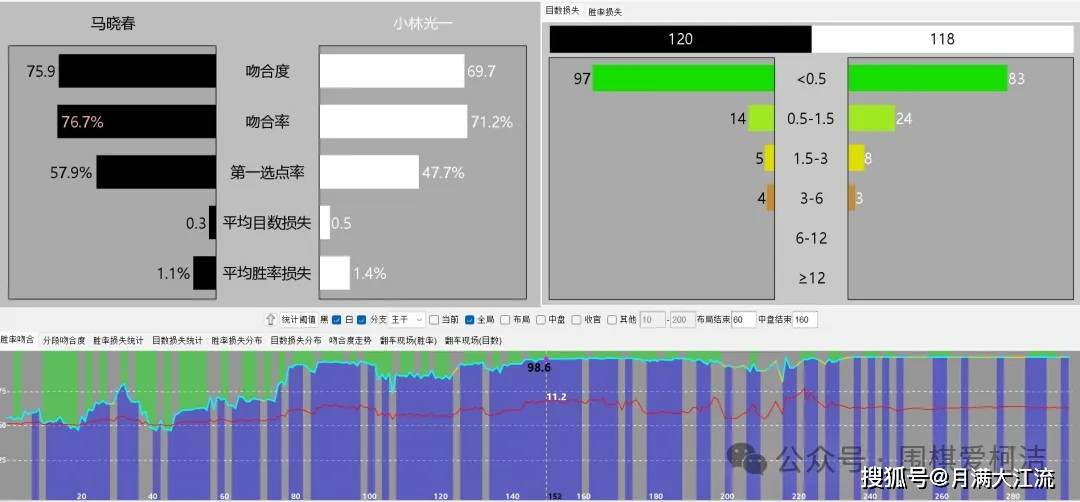Open the 分支 主干 dropdown

coord(407,320)
